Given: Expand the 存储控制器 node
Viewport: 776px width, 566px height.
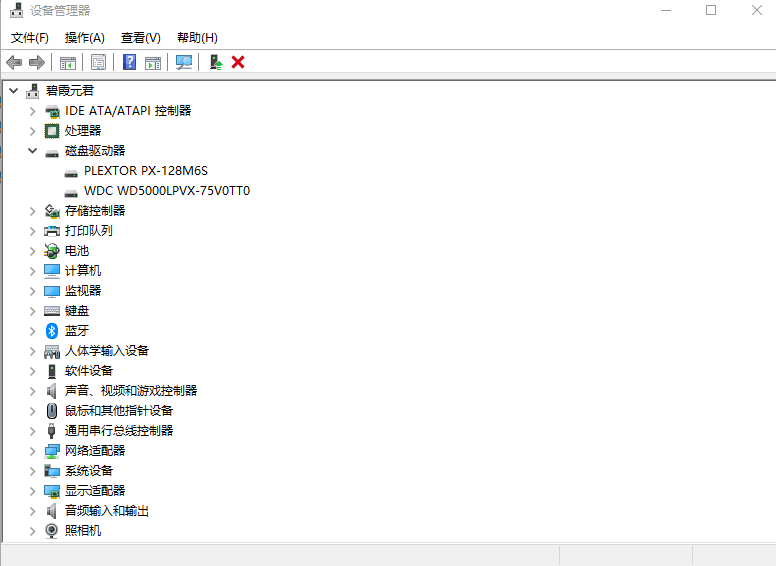Looking at the screenshot, I should point(33,211).
